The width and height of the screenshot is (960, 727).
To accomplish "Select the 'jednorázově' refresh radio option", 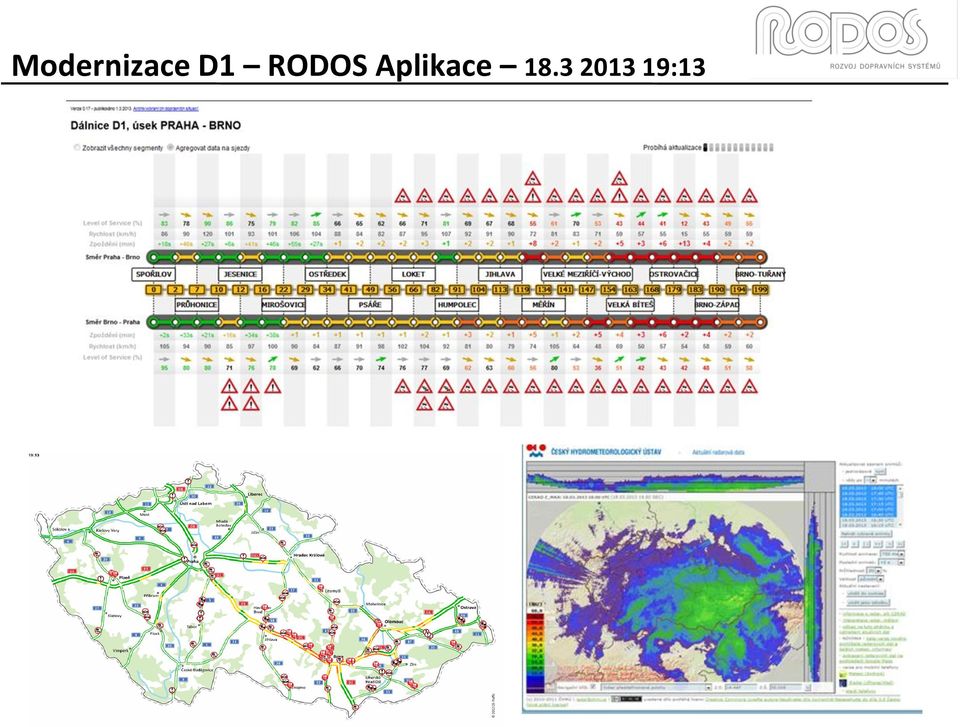I will tap(843, 472).
